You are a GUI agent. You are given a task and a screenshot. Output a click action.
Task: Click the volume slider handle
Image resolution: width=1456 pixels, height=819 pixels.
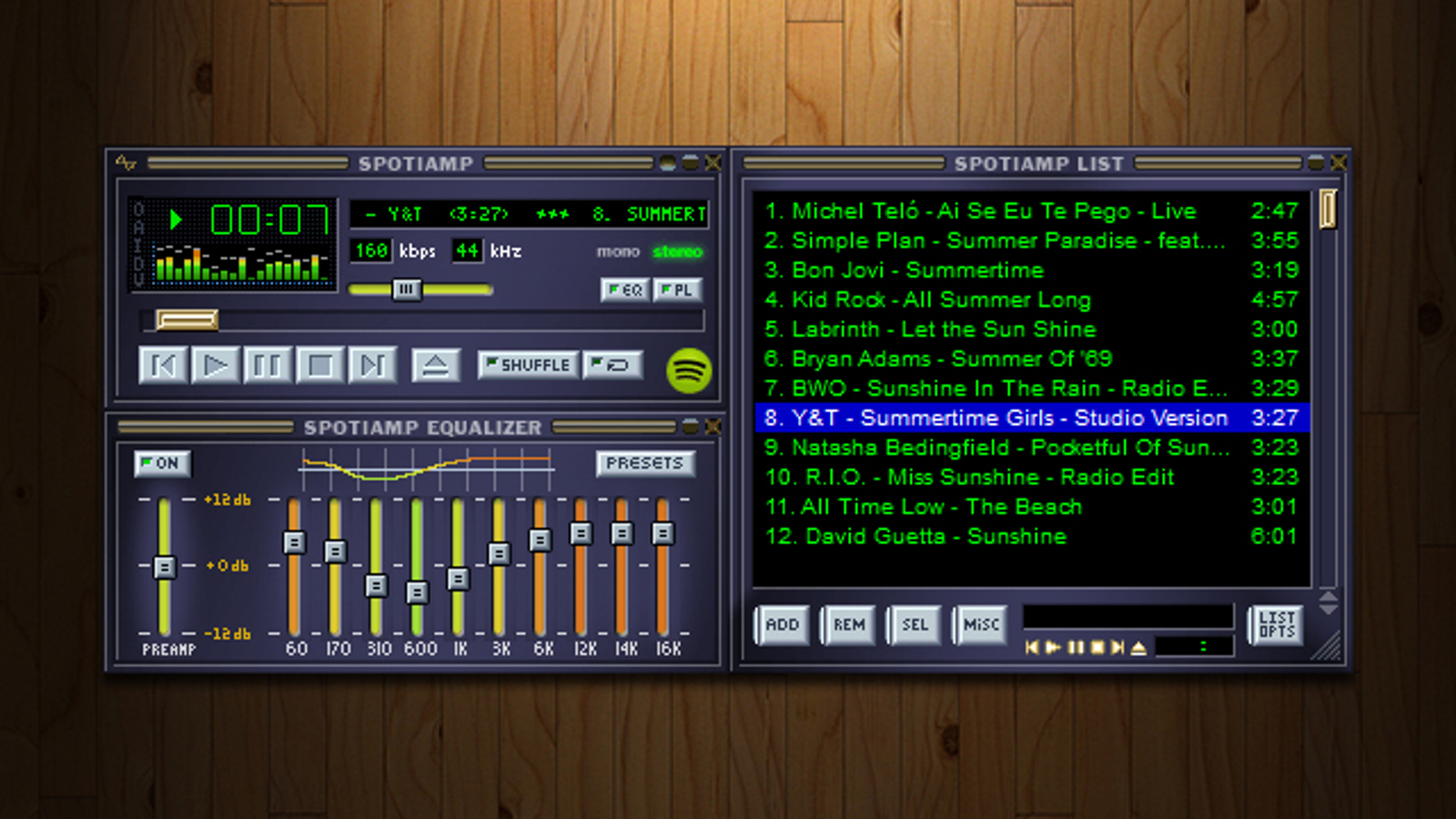tap(406, 289)
